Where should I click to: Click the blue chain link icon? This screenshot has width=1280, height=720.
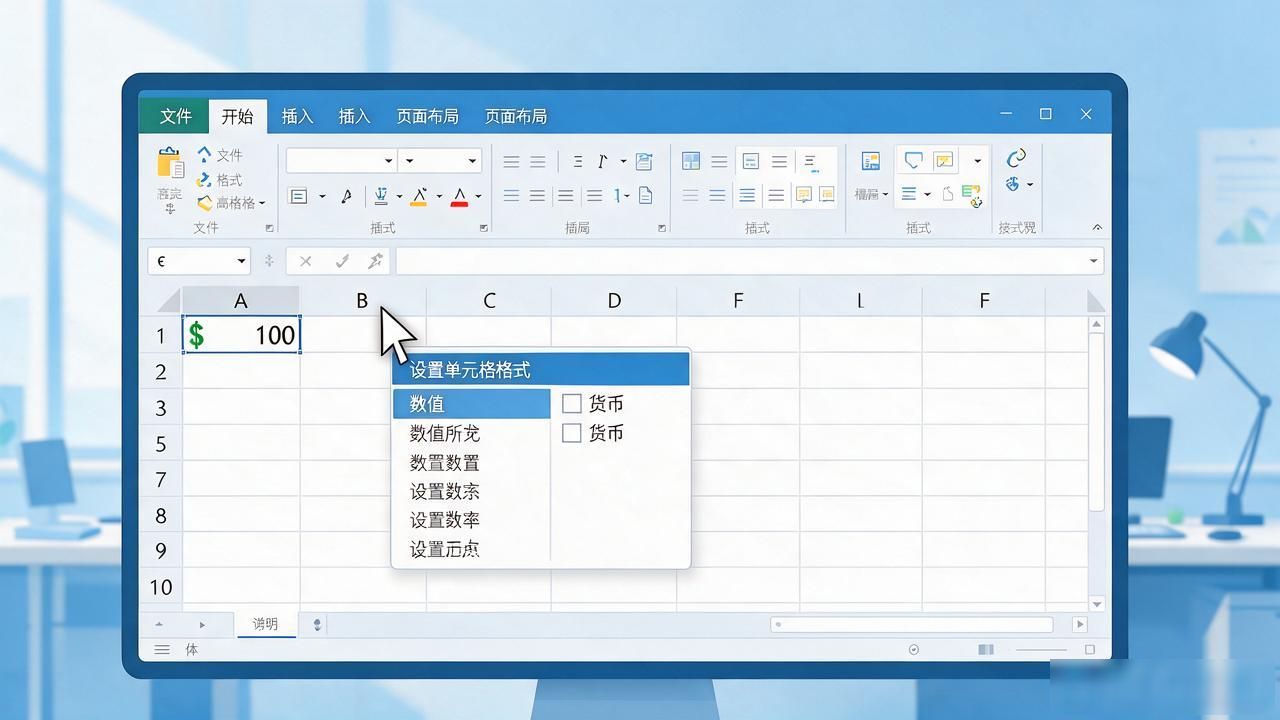tap(1016, 158)
